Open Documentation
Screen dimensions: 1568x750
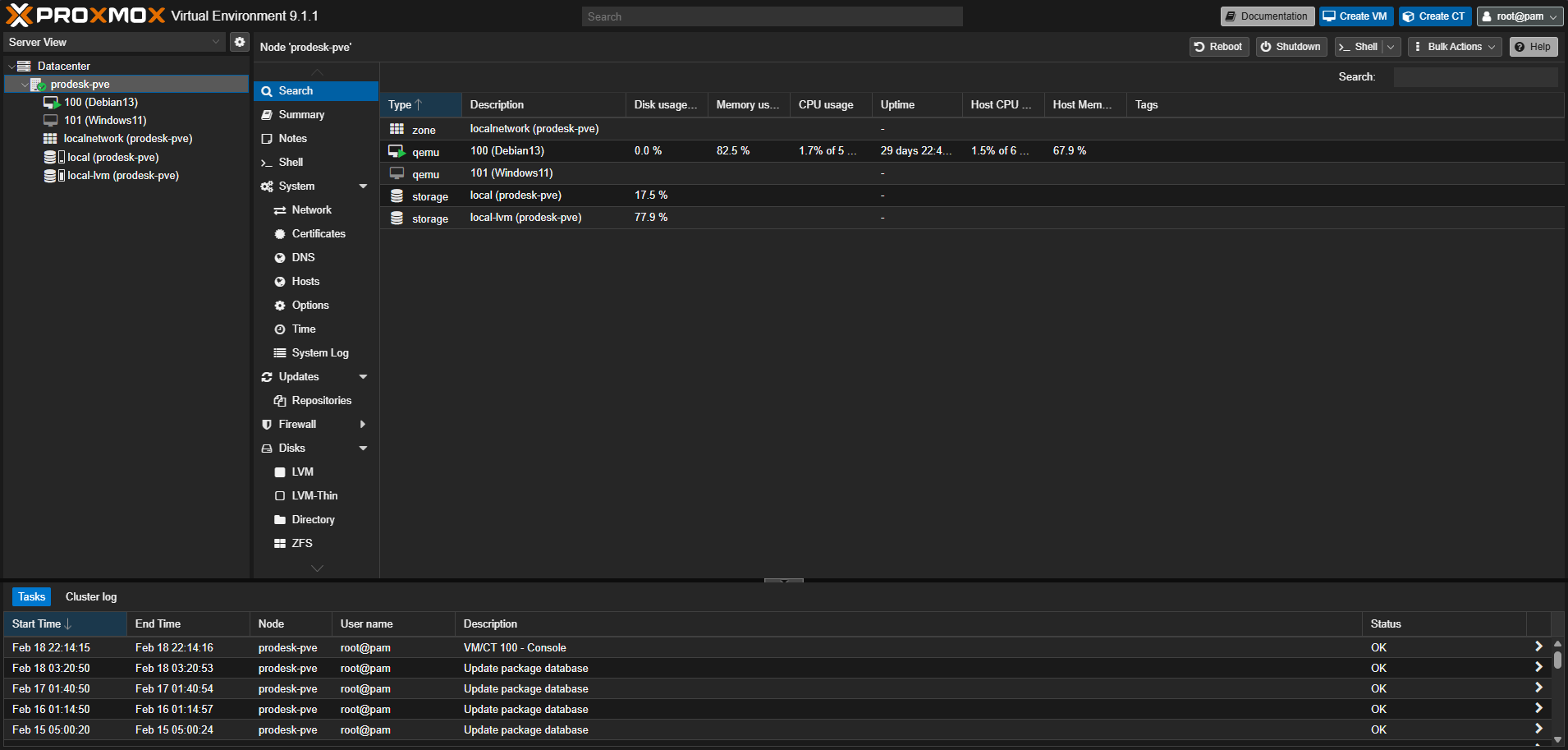(x=1268, y=16)
